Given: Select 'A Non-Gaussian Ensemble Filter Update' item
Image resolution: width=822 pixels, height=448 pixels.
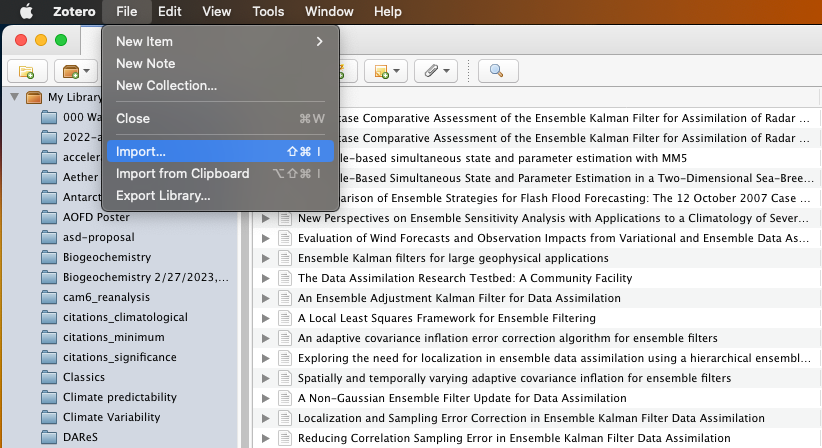Looking at the screenshot, I should [462, 398].
